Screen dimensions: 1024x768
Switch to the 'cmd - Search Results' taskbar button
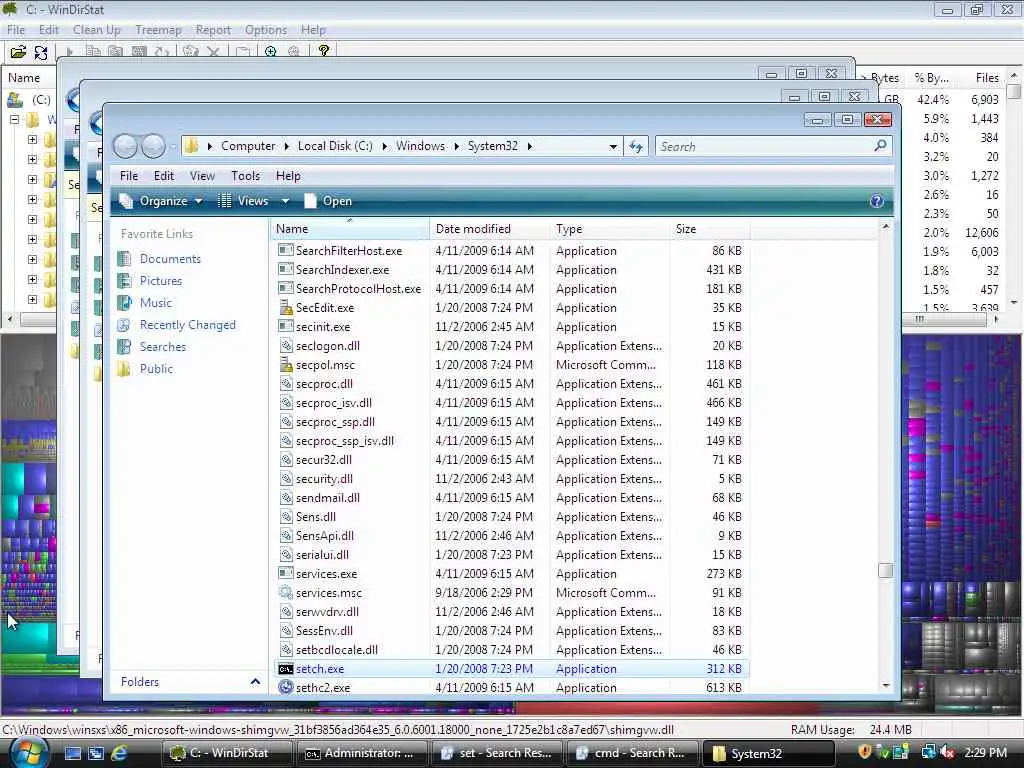[x=632, y=753]
